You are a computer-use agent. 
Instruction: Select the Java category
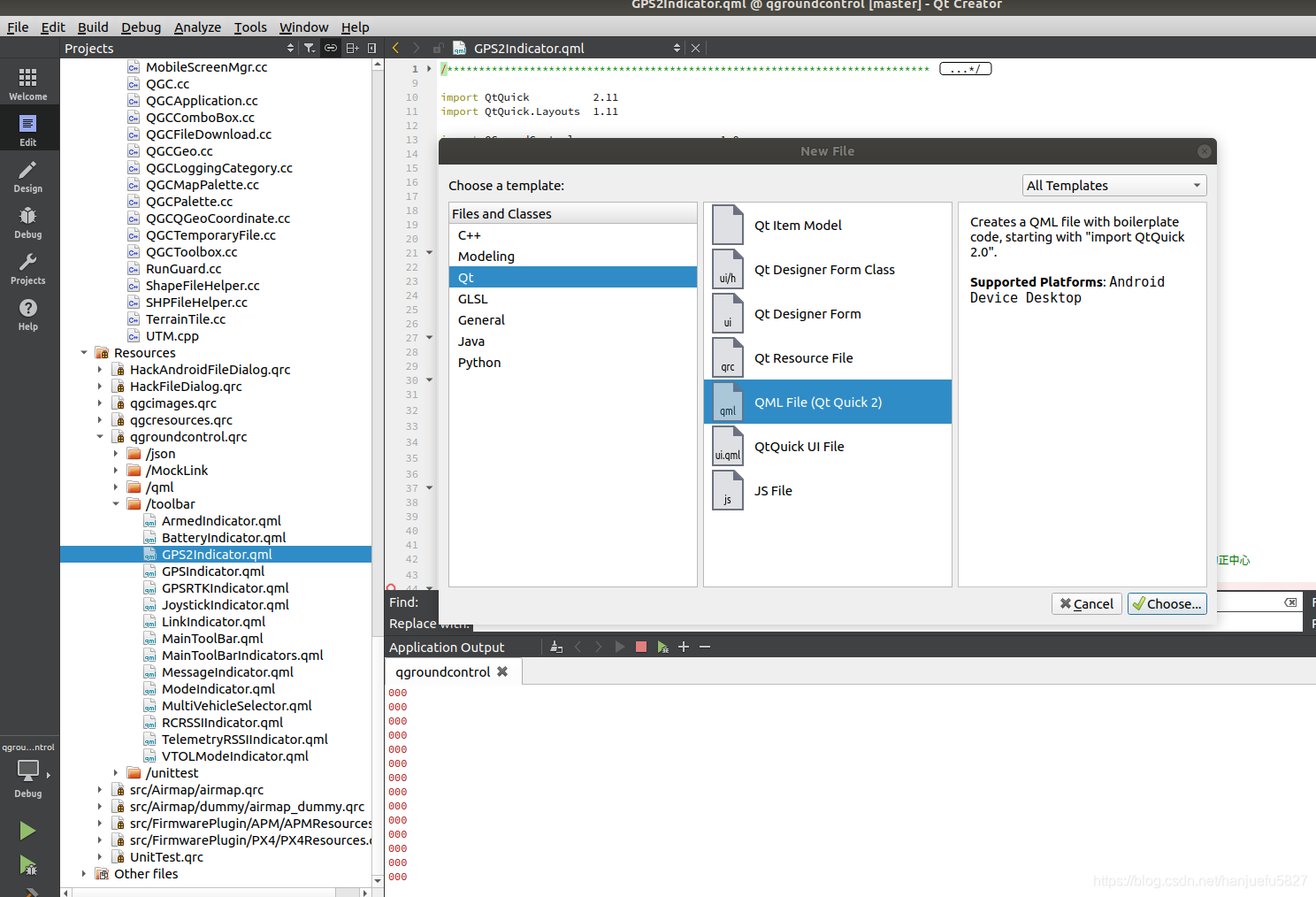tap(573, 341)
